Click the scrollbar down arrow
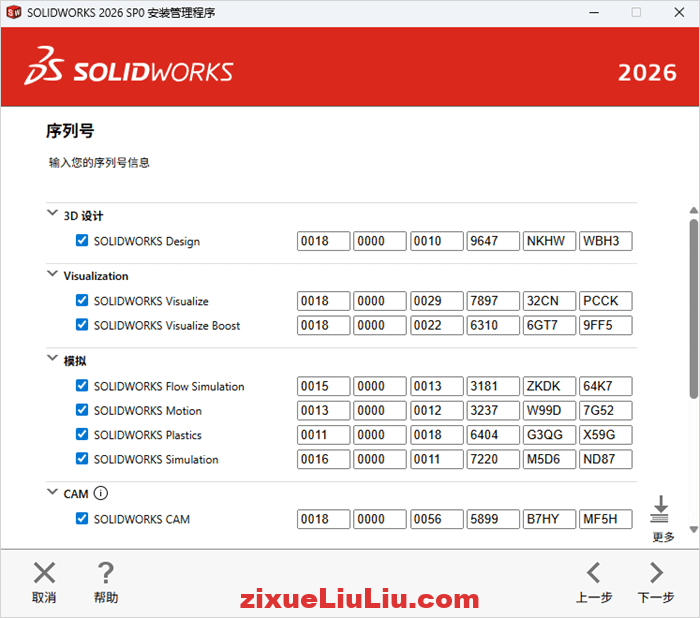This screenshot has height=618, width=700. [693, 530]
